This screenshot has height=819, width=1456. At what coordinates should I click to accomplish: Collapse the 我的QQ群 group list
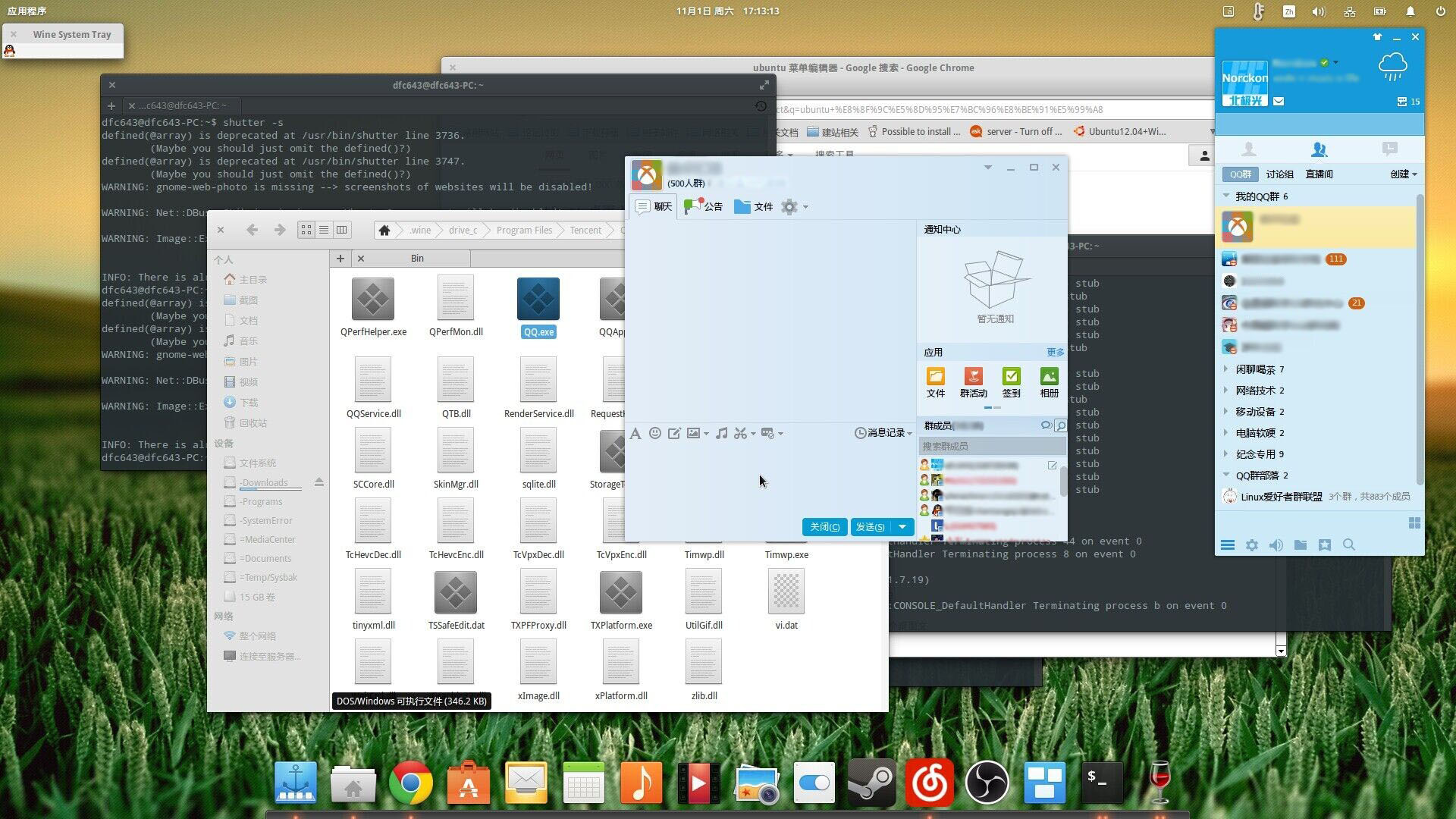point(1226,196)
